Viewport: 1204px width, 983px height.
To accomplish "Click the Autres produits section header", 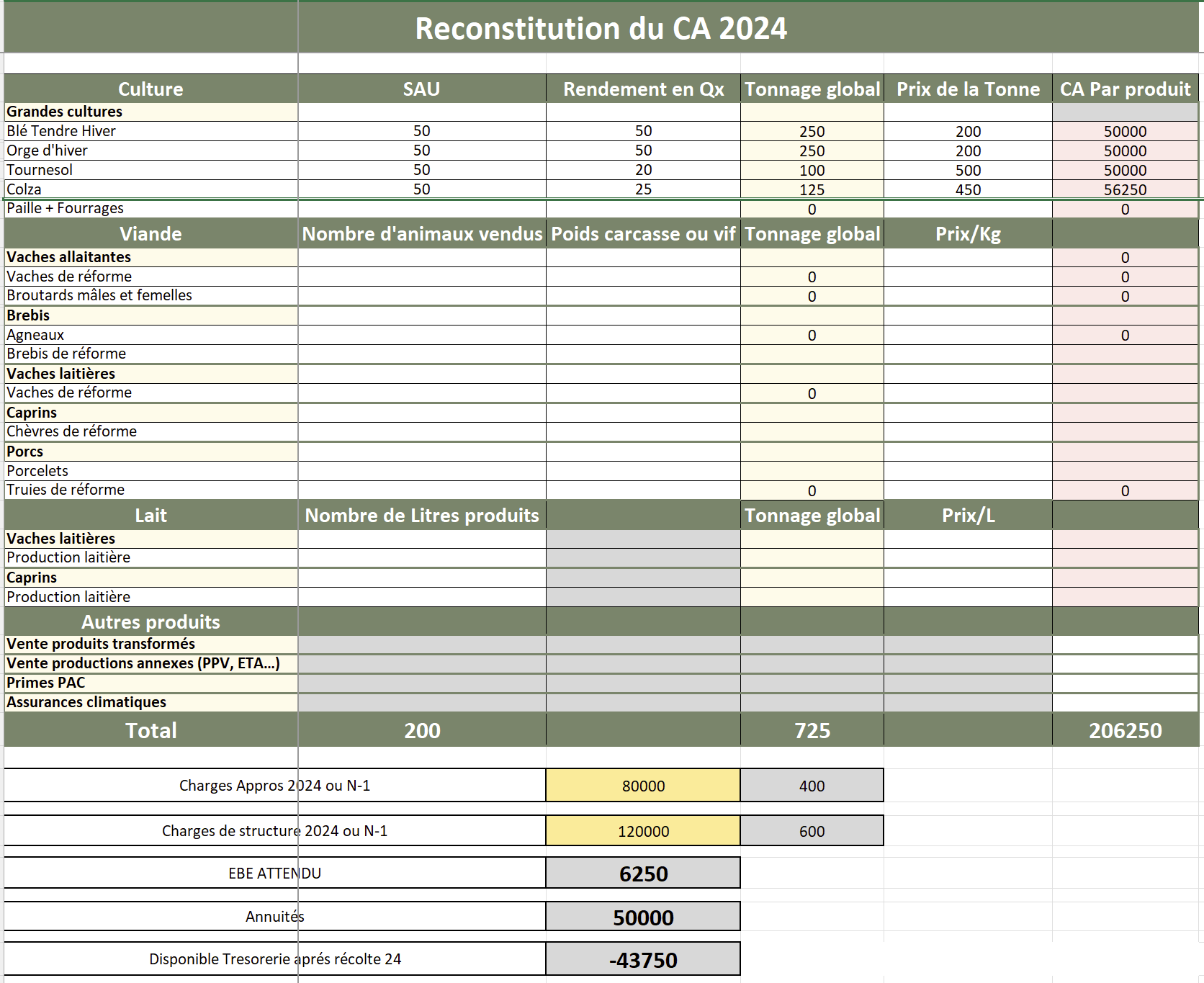I will point(150,621).
